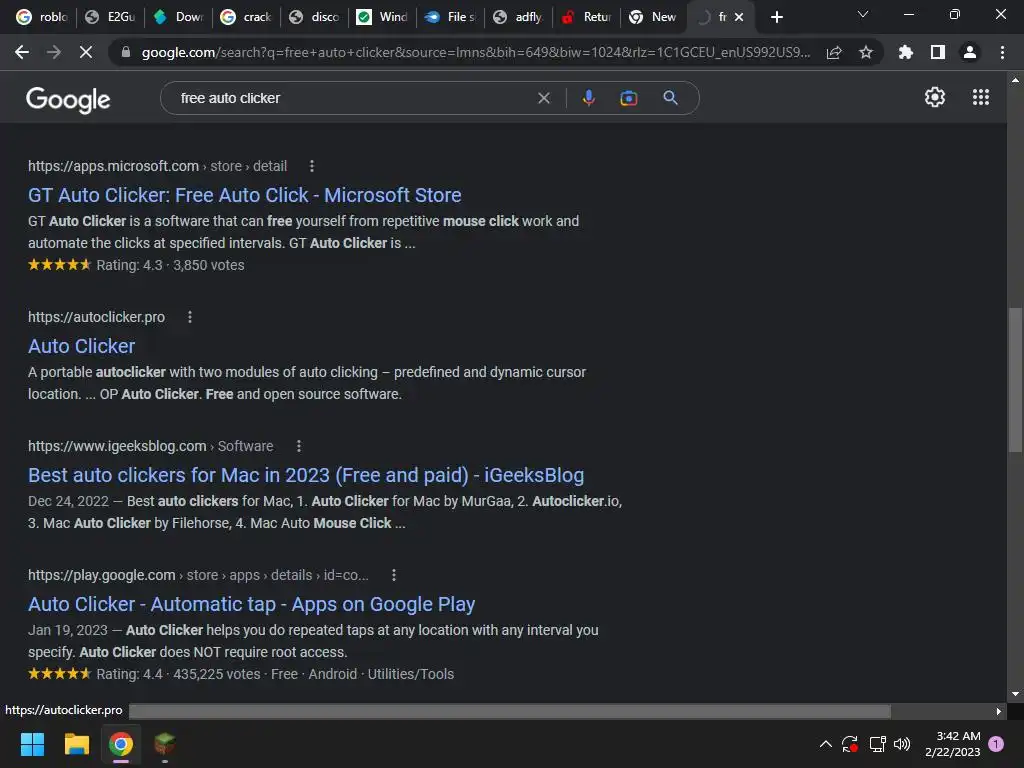
Task: Switch to the E2Gu tab
Action: click(110, 17)
